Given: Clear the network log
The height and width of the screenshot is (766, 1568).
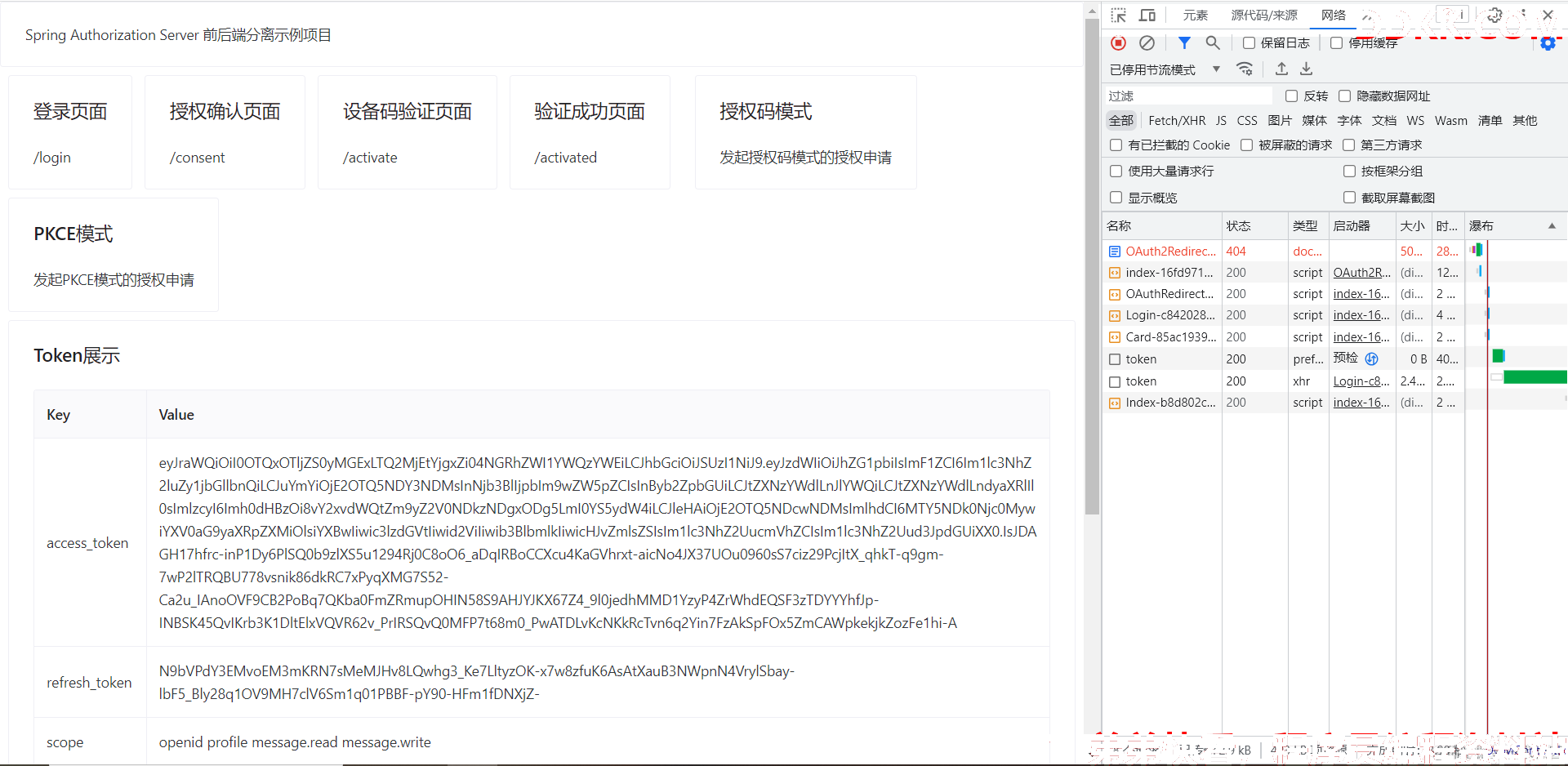Looking at the screenshot, I should click(x=1147, y=43).
